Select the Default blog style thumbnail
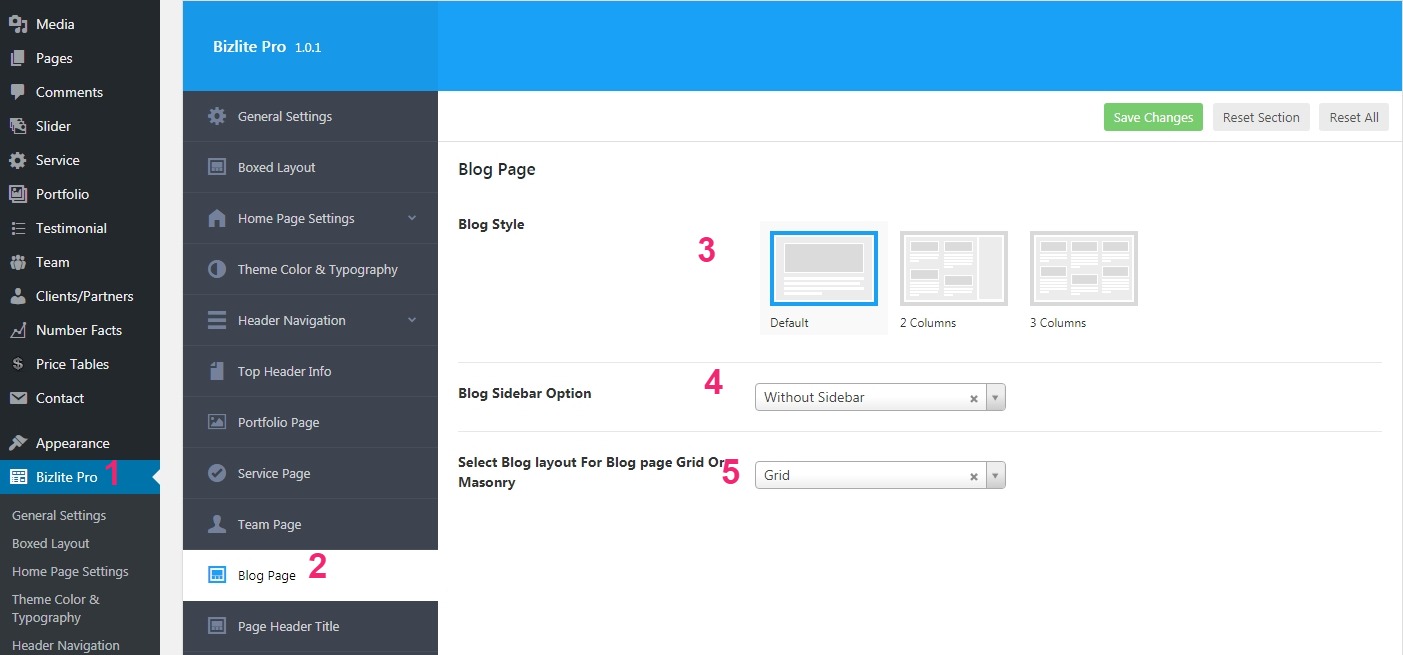This screenshot has width=1403, height=655. point(824,268)
